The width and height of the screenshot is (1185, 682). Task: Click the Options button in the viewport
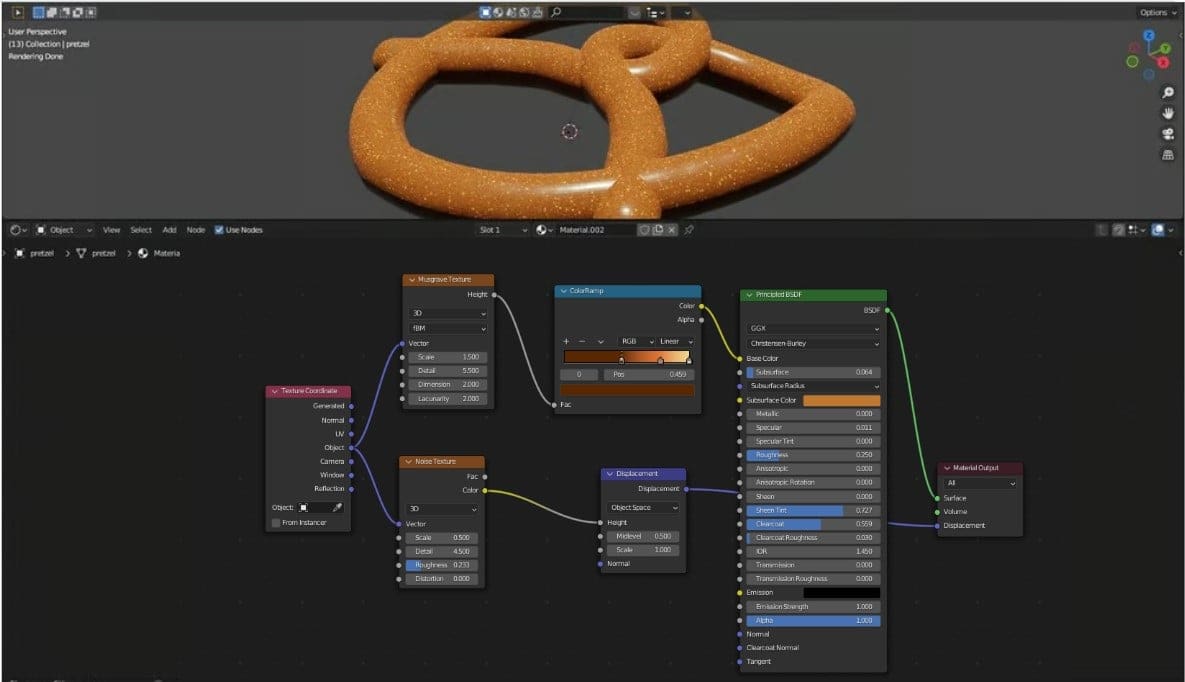[1155, 13]
